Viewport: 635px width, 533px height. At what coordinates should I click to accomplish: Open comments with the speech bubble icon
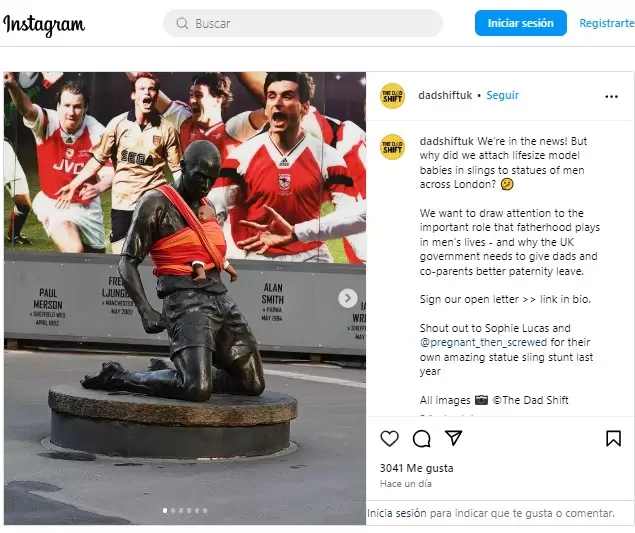coord(421,439)
